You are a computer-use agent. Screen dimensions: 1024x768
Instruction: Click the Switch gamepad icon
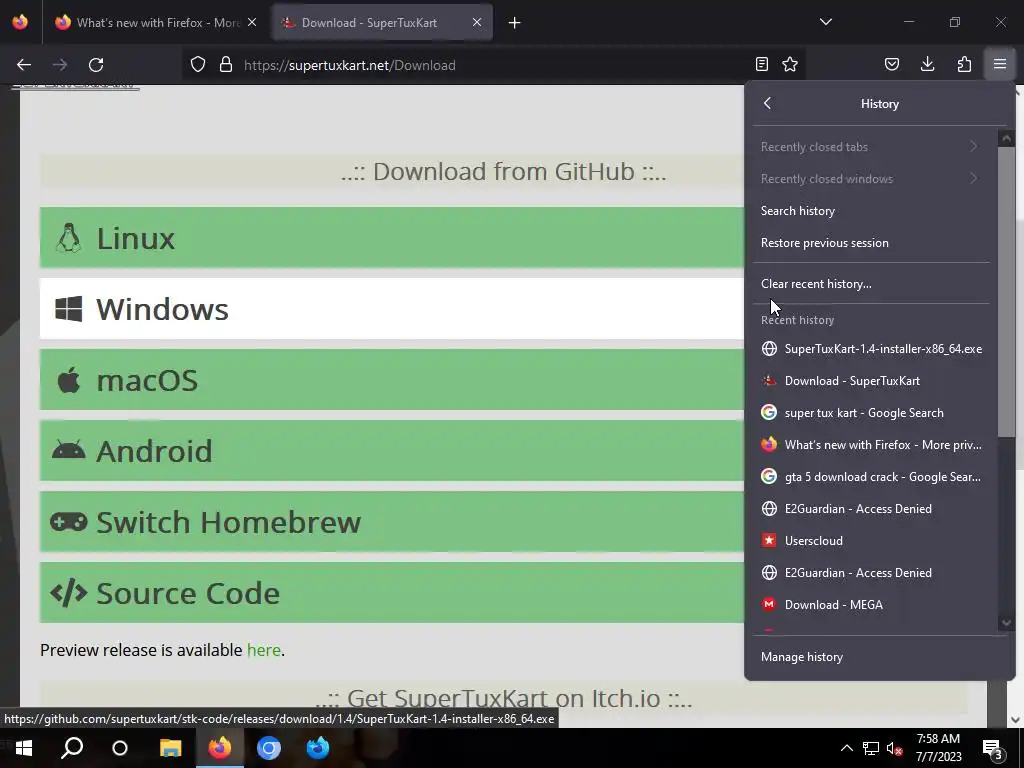[x=69, y=522]
